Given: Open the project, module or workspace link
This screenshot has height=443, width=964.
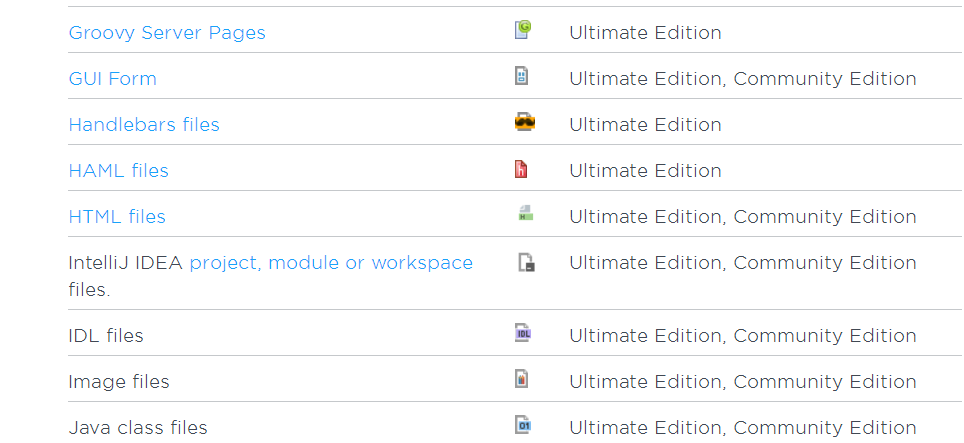Looking at the screenshot, I should tap(331, 263).
